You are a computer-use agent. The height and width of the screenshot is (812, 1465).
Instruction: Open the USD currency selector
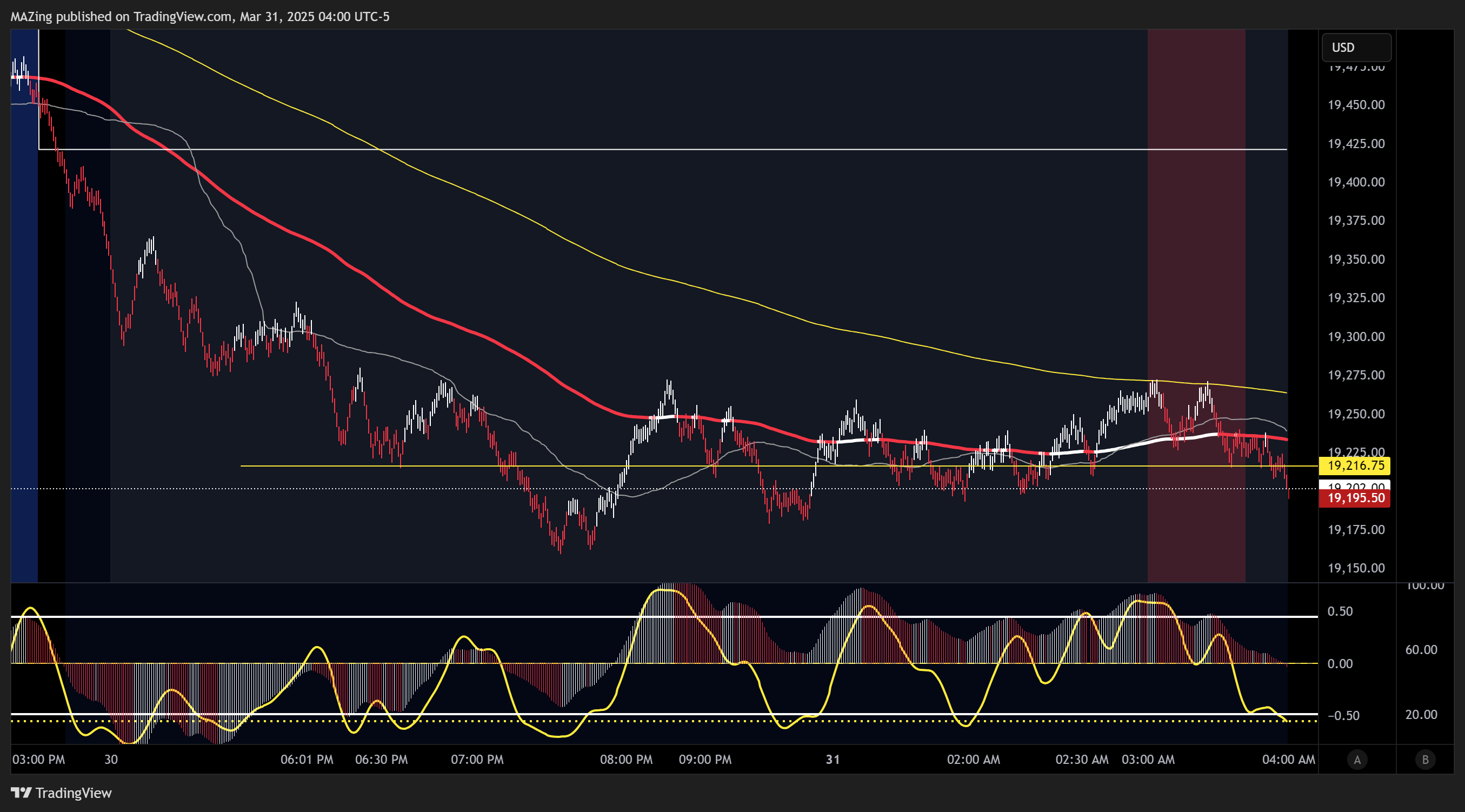[x=1356, y=47]
